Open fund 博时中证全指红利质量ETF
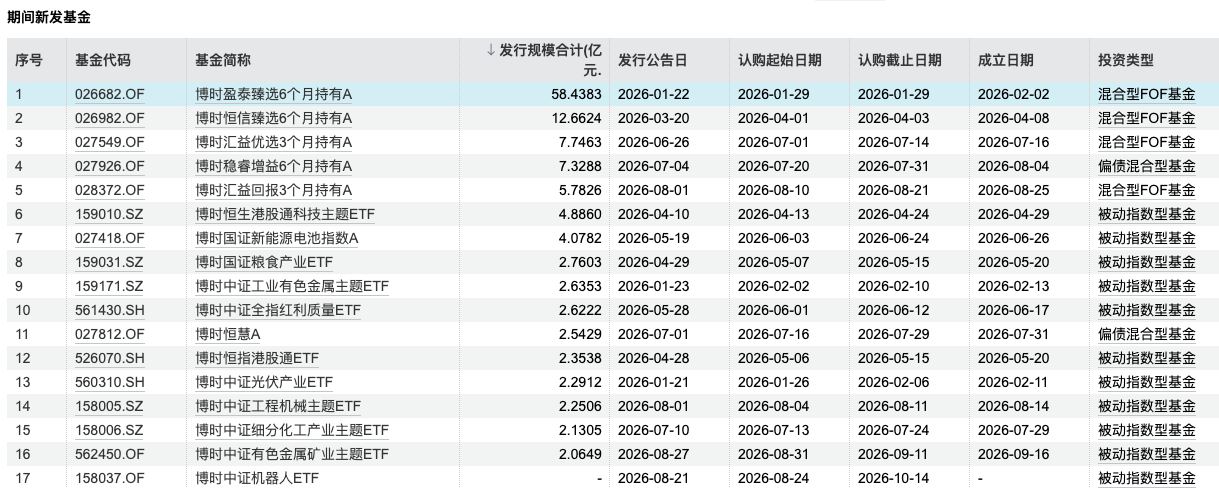 tap(278, 311)
